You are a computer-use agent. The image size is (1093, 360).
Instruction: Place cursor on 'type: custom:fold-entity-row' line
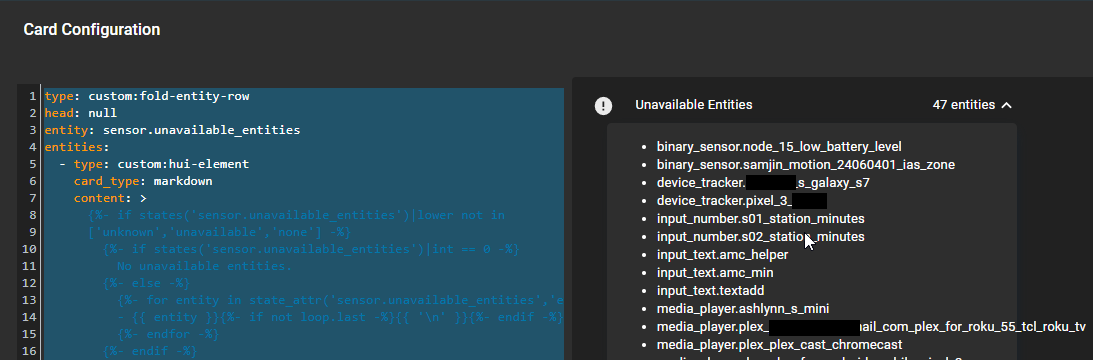click(x=147, y=96)
